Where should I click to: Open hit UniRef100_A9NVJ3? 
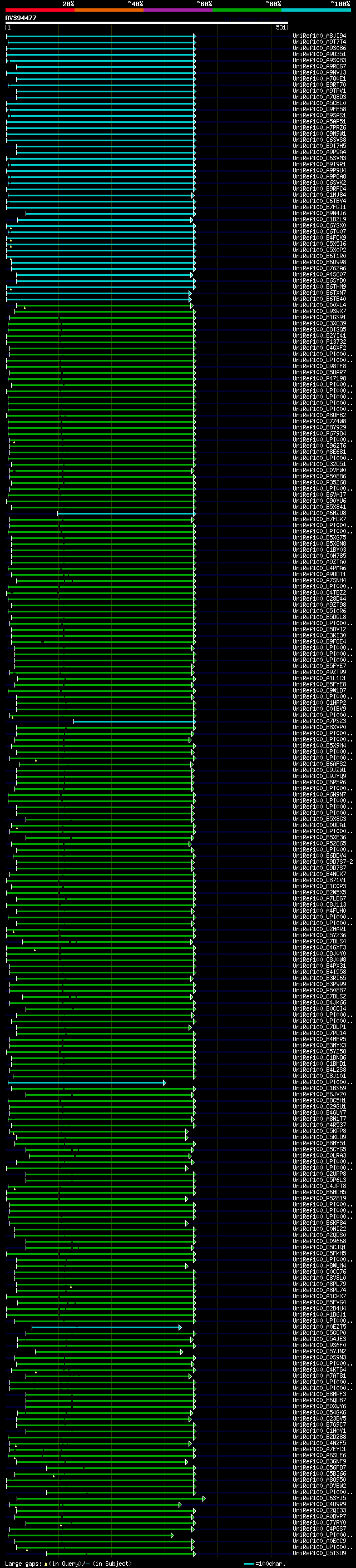tap(319, 72)
